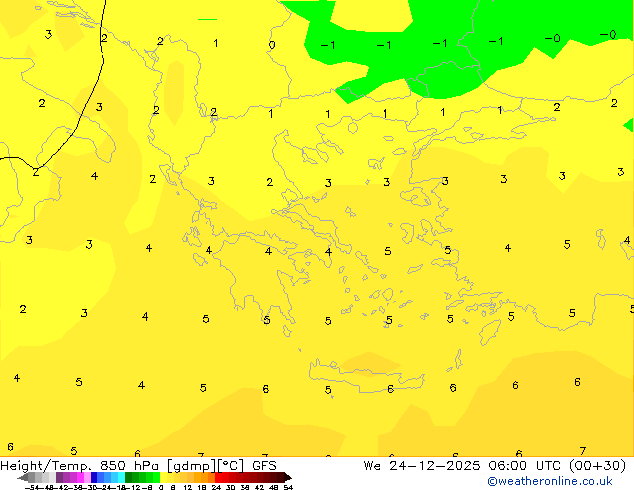
Task: Select the bright red legend swatch above 24
Action: (x=218, y=477)
